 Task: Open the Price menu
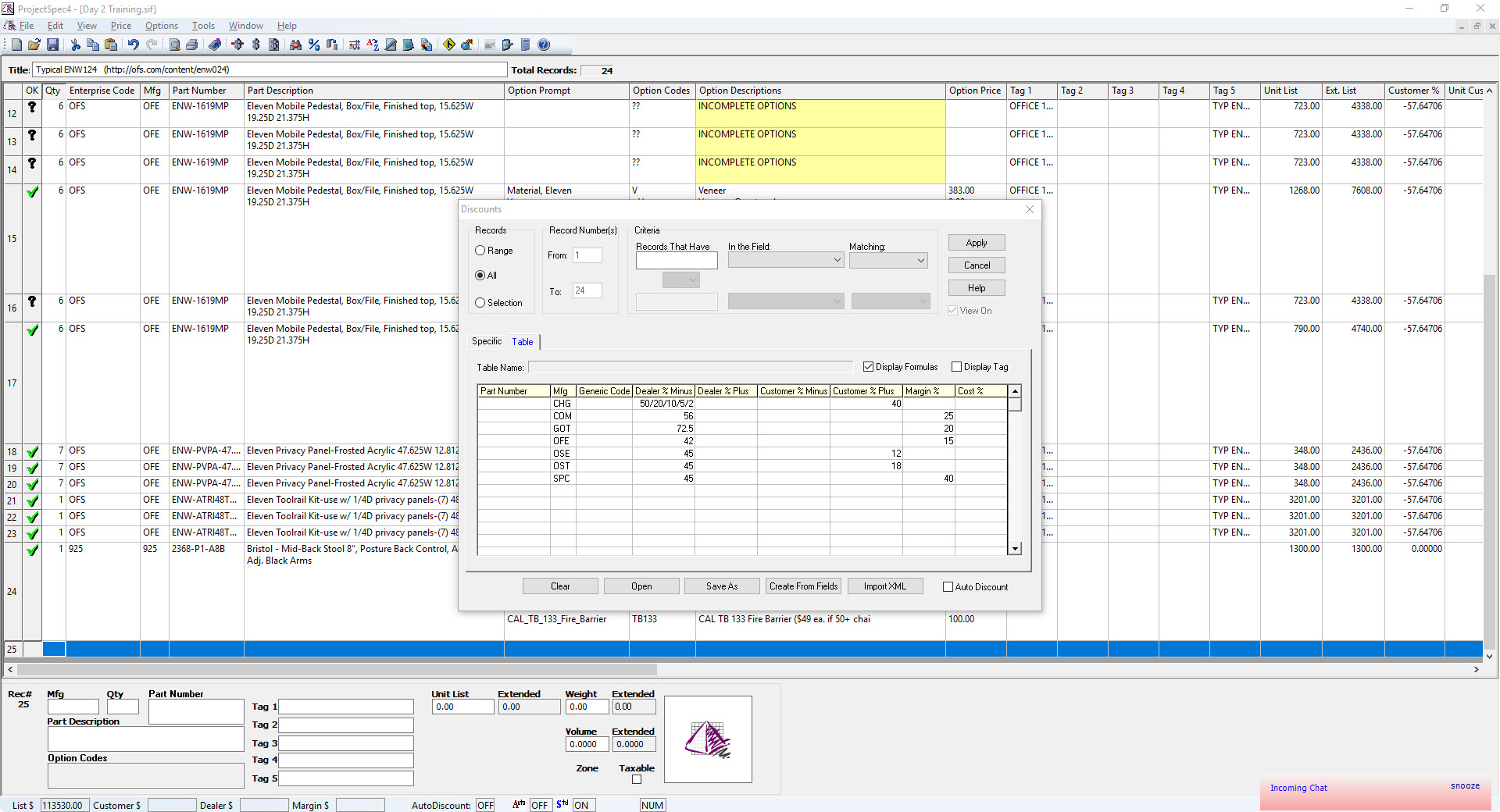121,26
